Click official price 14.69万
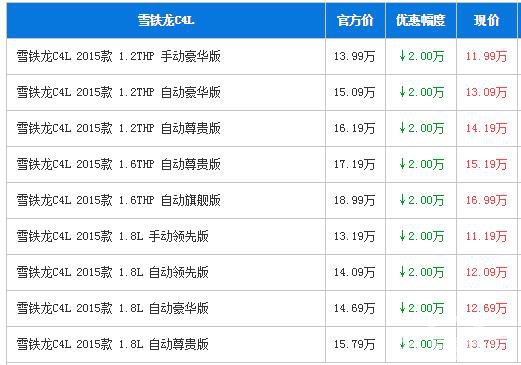The image size is (521, 365). [x=354, y=308]
